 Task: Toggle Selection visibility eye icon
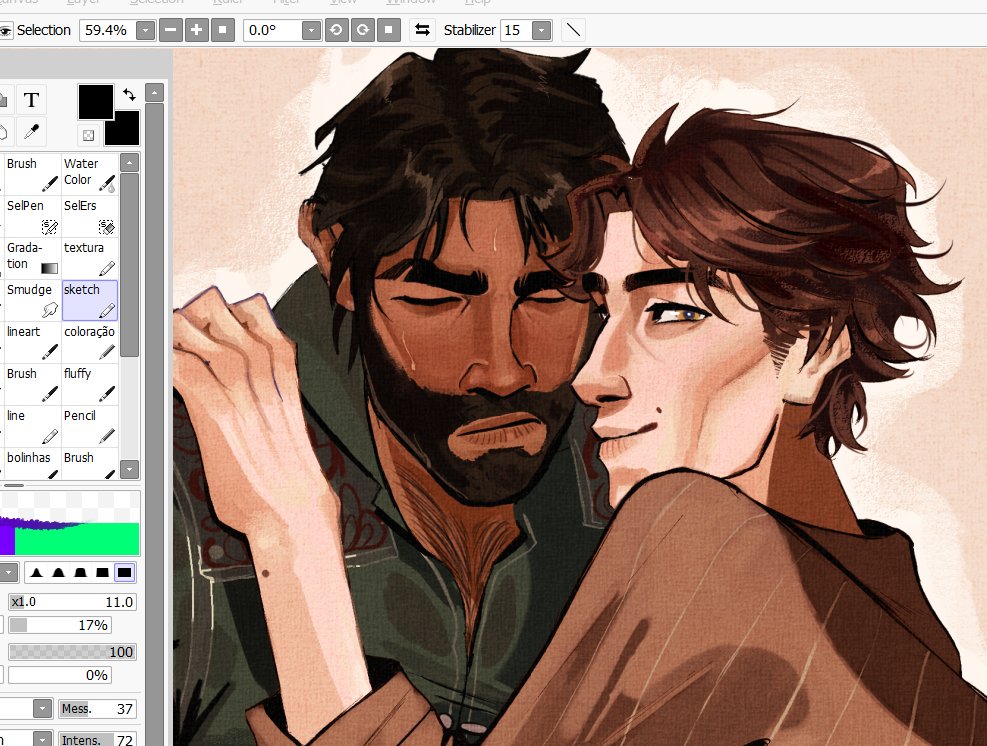(6, 30)
